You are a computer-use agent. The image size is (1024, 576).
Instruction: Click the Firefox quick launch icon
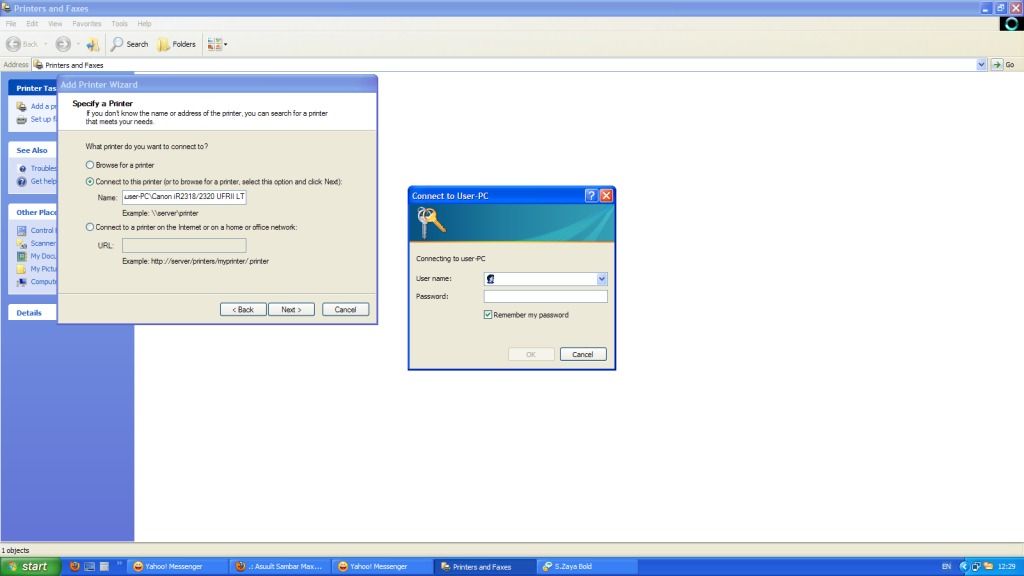pos(74,566)
